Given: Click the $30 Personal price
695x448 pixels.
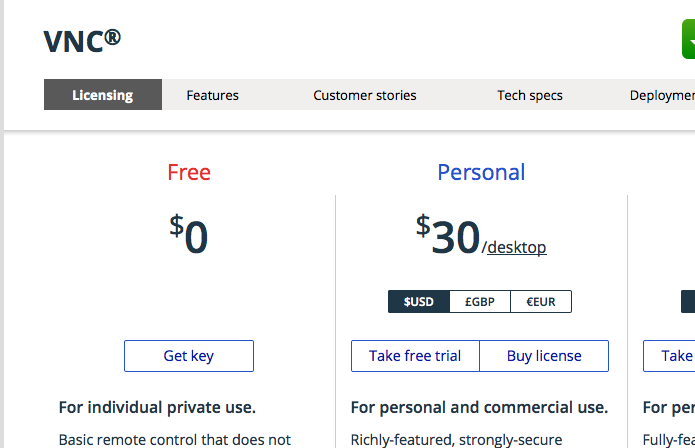Looking at the screenshot, I should coord(448,235).
